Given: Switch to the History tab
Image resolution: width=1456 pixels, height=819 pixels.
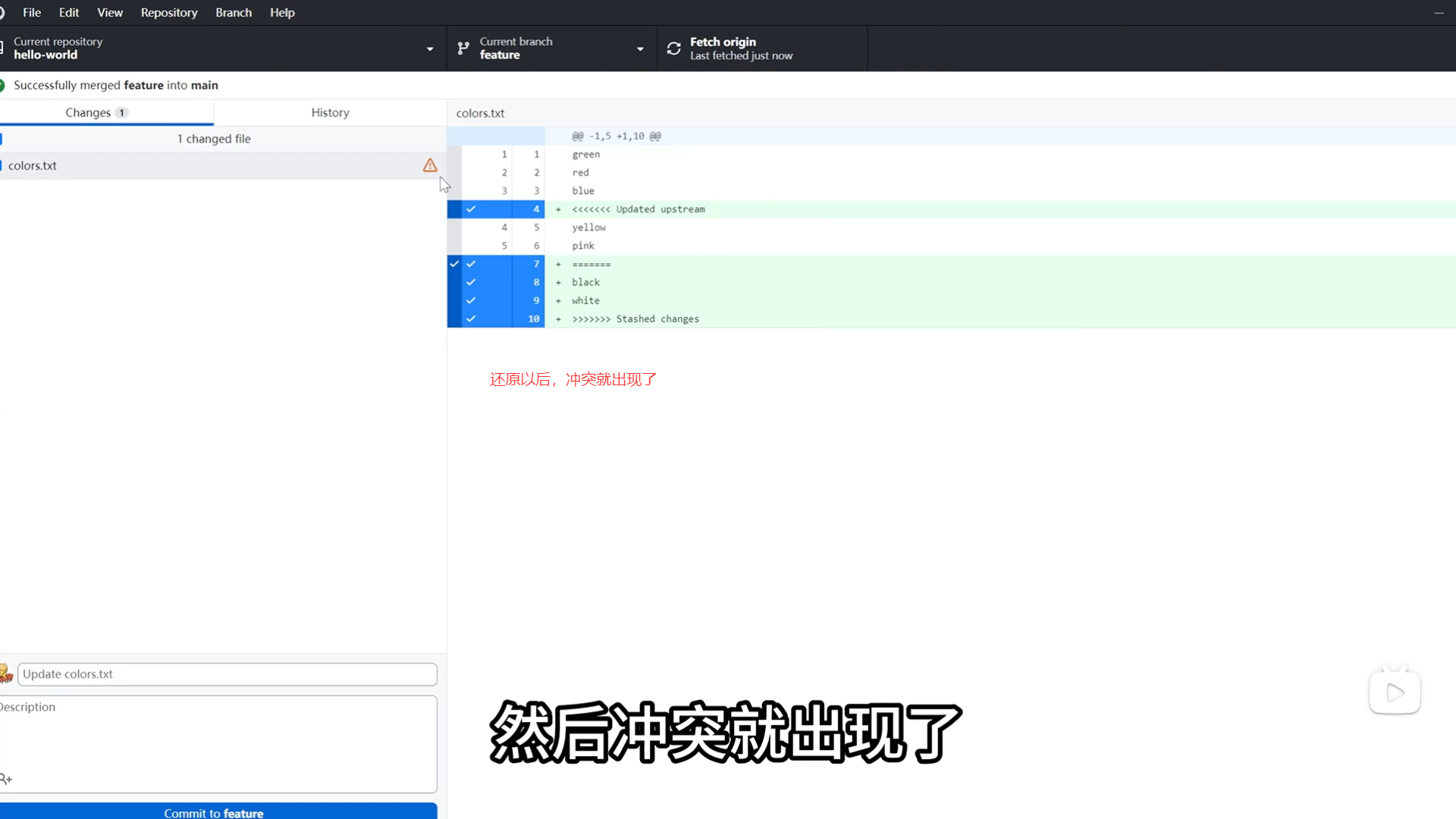Looking at the screenshot, I should pyautogui.click(x=330, y=112).
